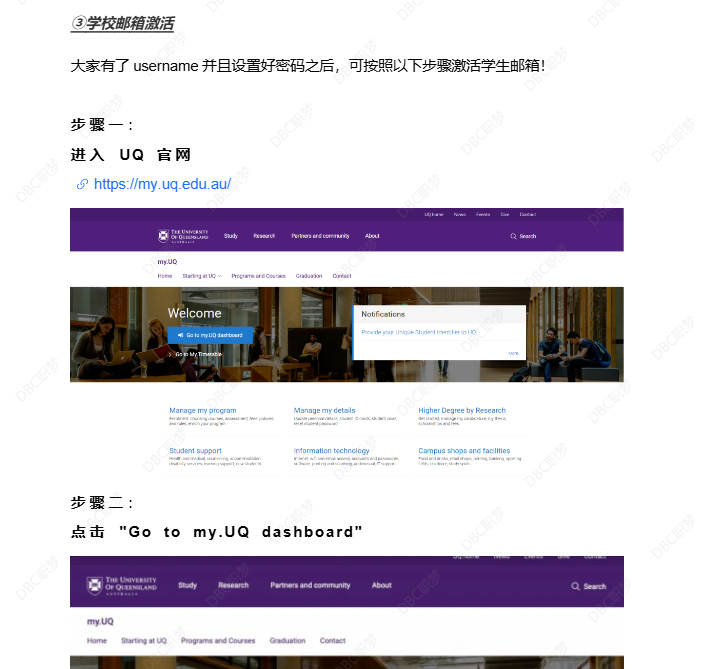The width and height of the screenshot is (701, 669).
Task: Select Graduation tab in step two screenshot
Action: point(287,641)
